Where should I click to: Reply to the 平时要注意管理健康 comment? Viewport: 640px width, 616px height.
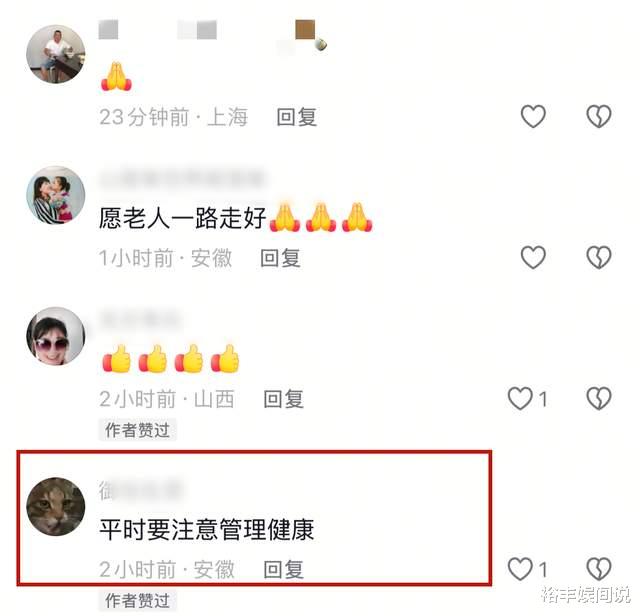pyautogui.click(x=283, y=569)
